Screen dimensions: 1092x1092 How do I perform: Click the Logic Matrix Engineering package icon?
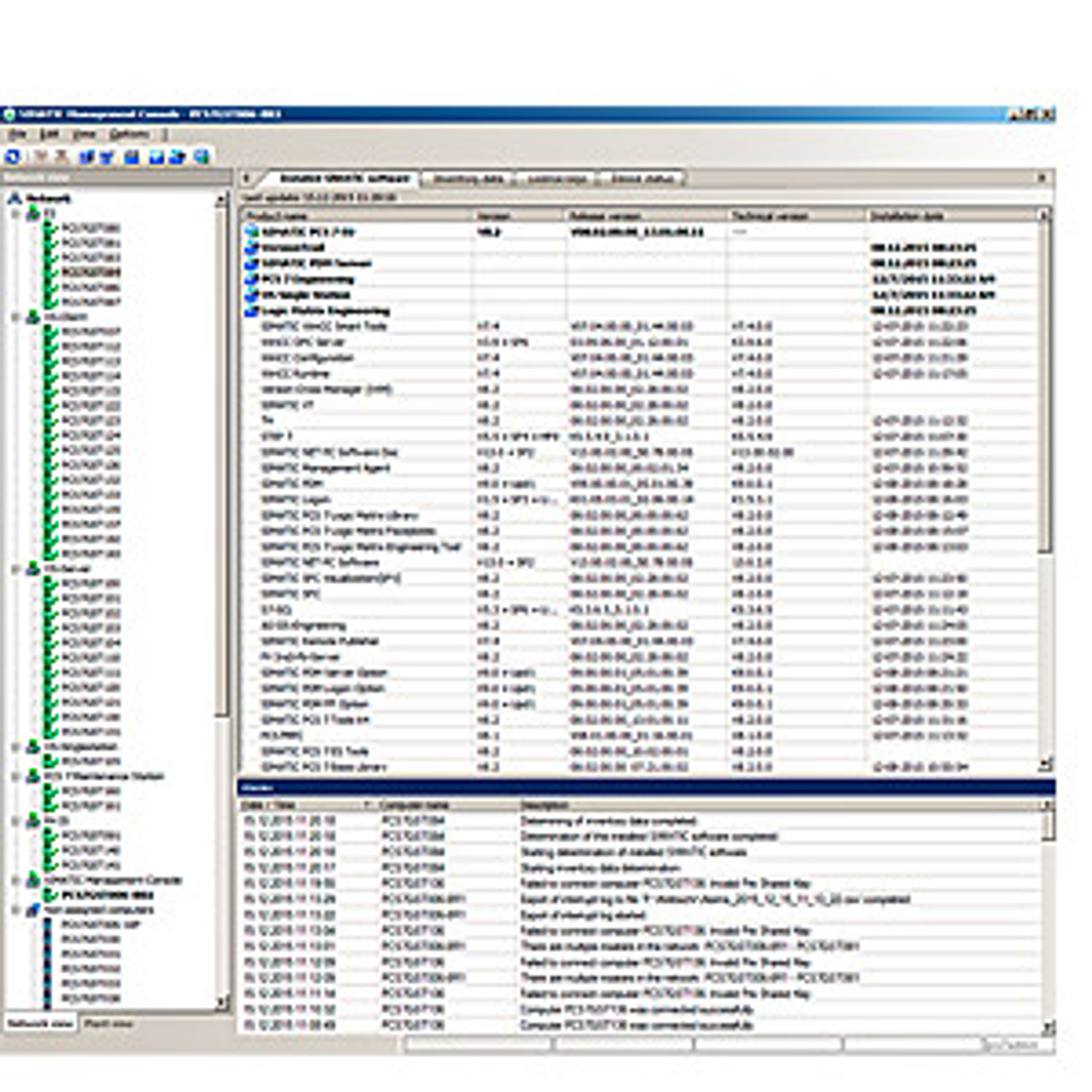pyautogui.click(x=251, y=311)
